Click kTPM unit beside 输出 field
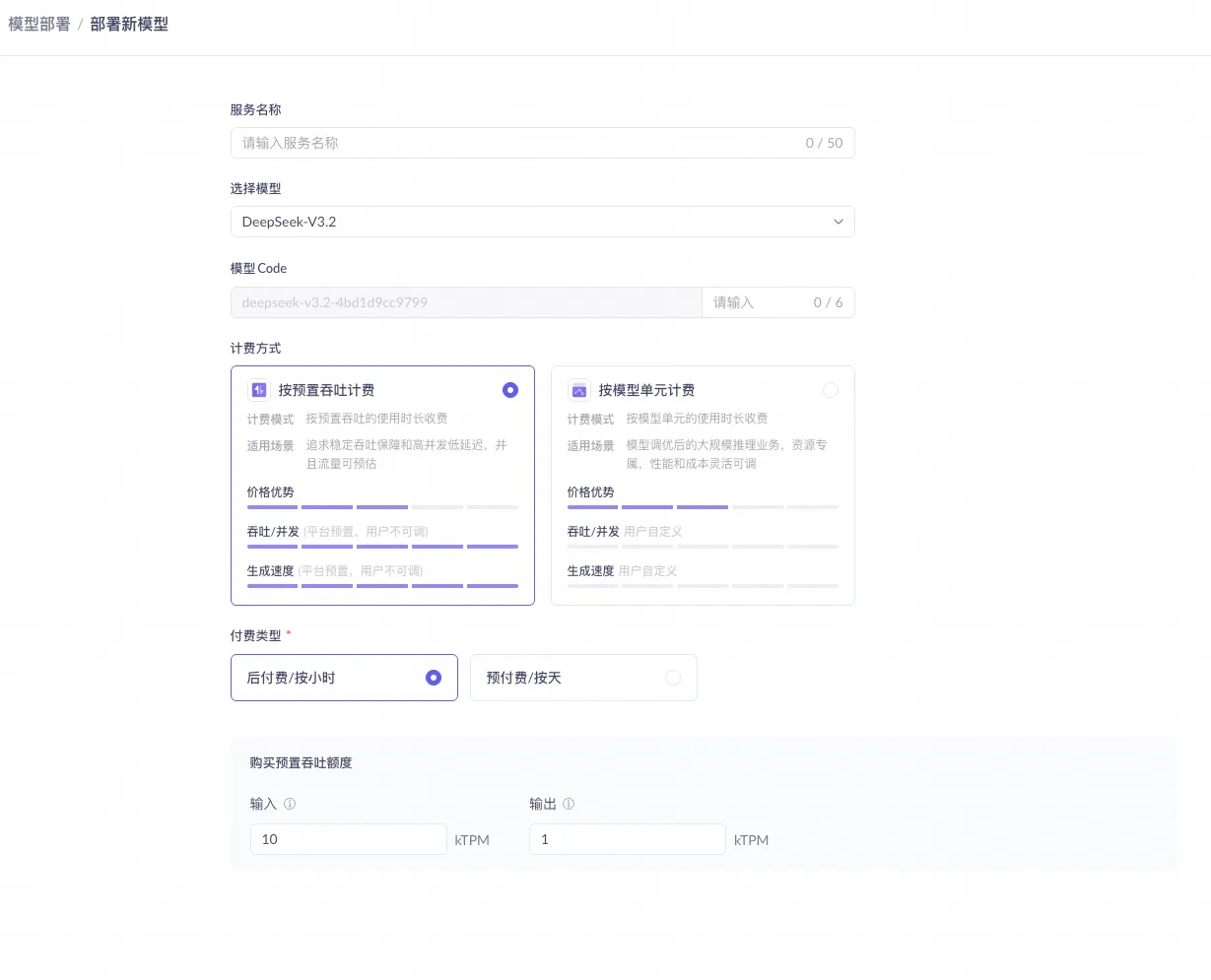This screenshot has width=1211, height=980. 751,840
